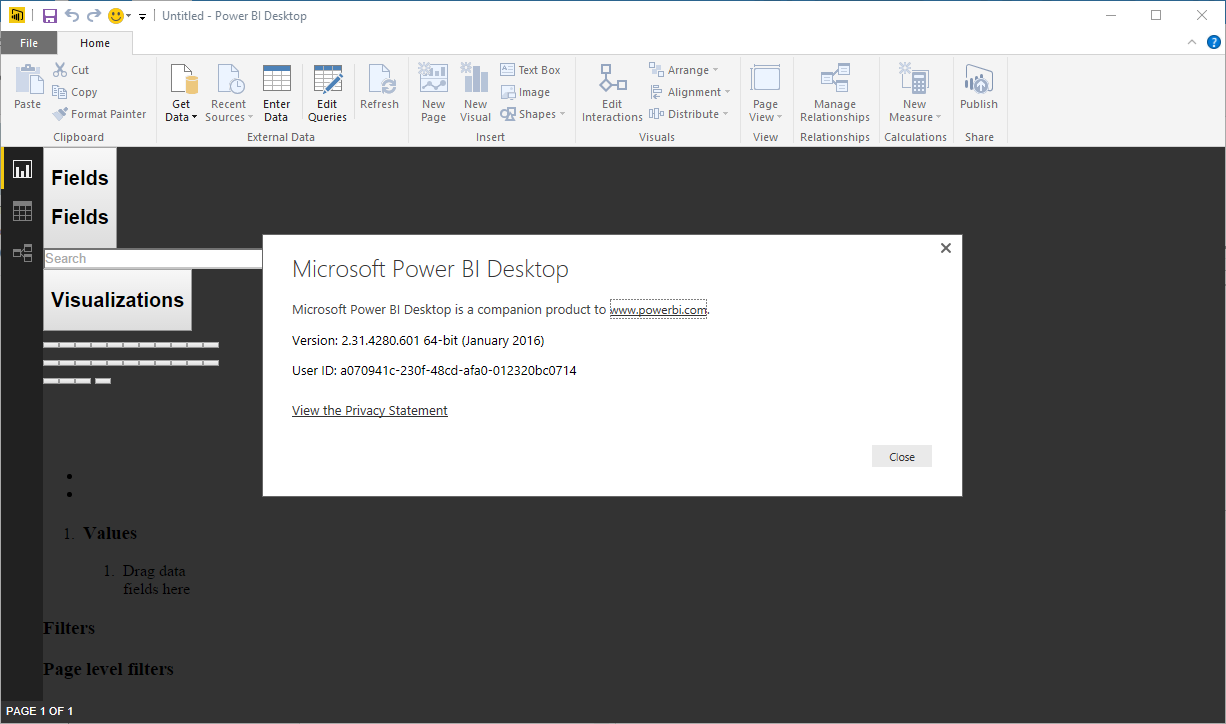Select the Home ribbon tab

coord(95,43)
